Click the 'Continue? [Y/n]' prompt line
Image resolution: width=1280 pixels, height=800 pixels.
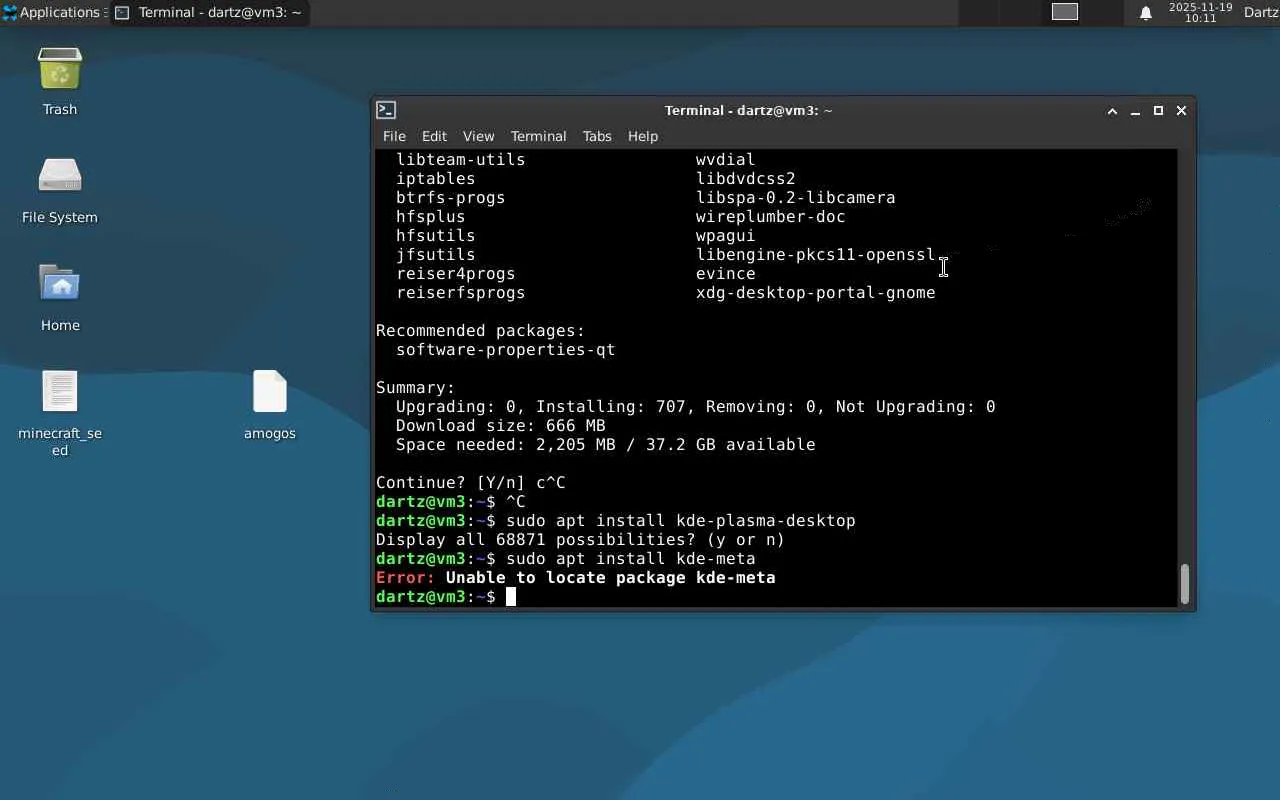(471, 483)
